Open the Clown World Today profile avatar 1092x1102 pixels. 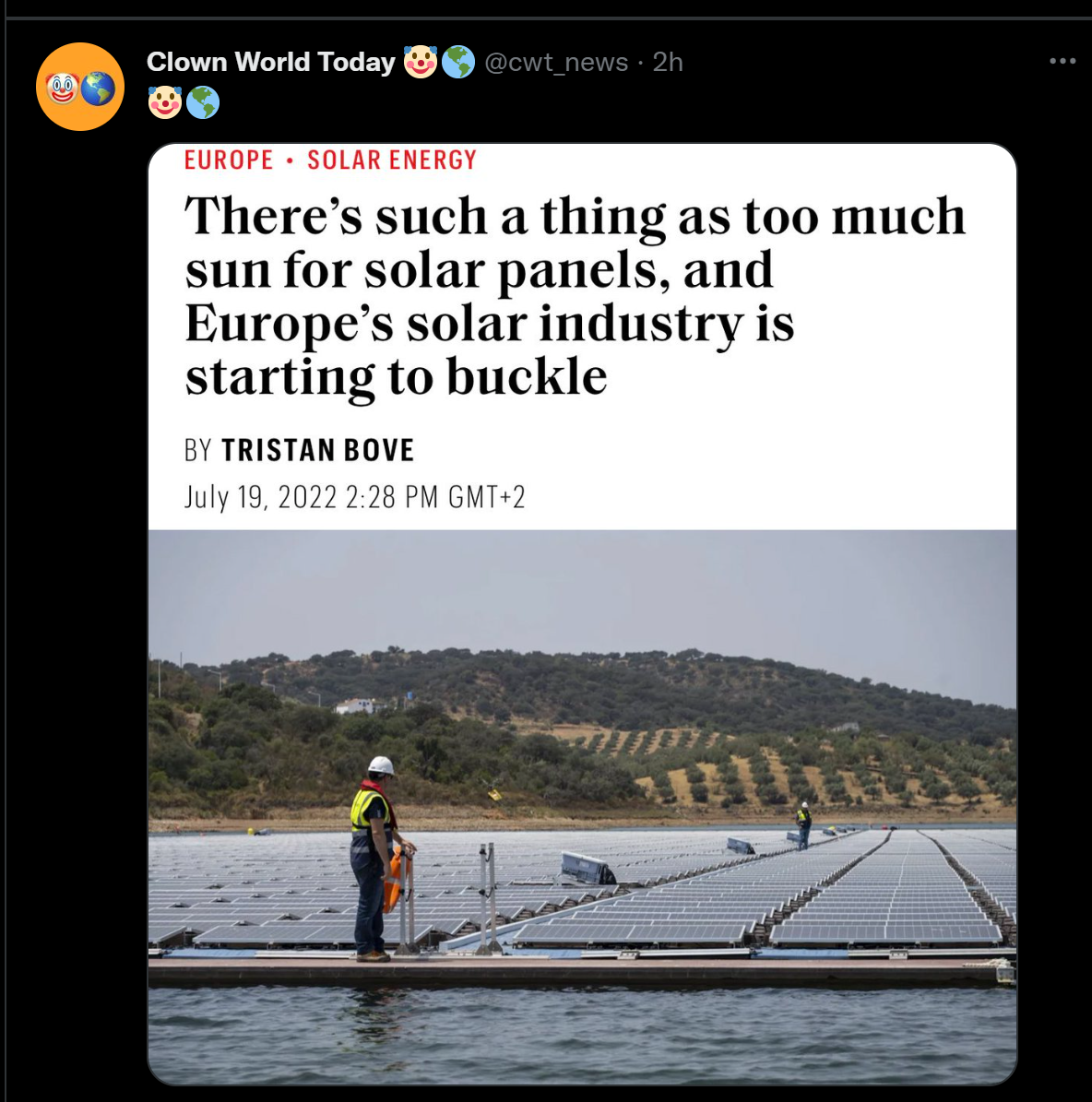point(80,87)
